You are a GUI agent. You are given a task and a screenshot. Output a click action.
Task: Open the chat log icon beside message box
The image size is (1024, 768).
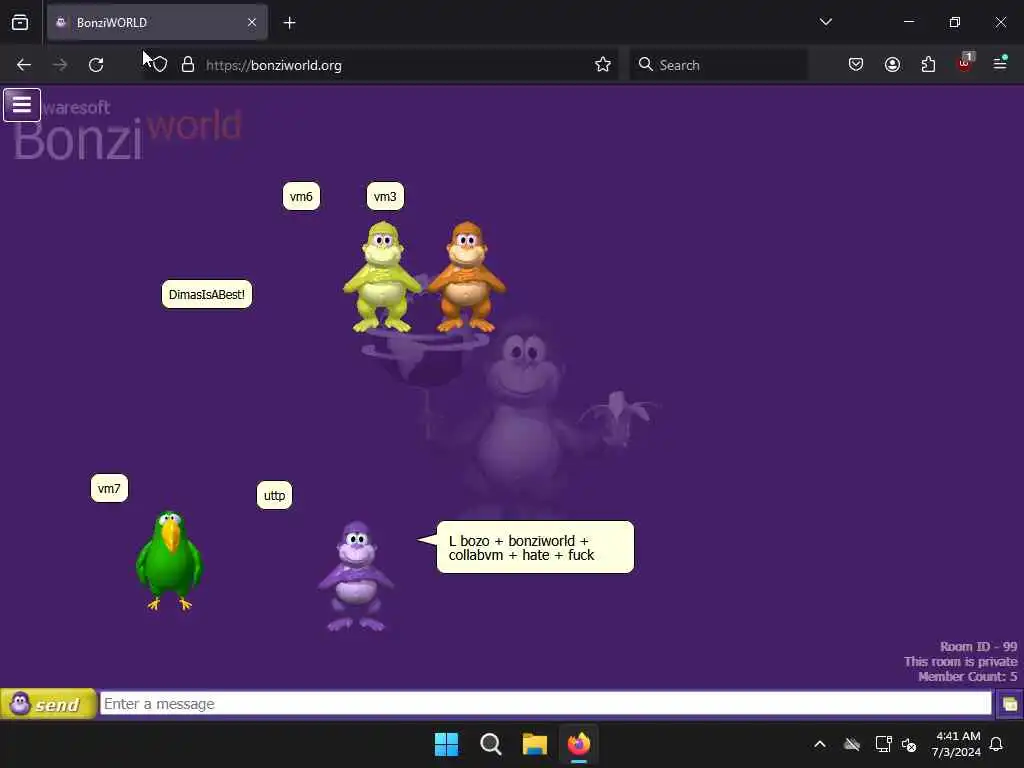coord(1010,704)
